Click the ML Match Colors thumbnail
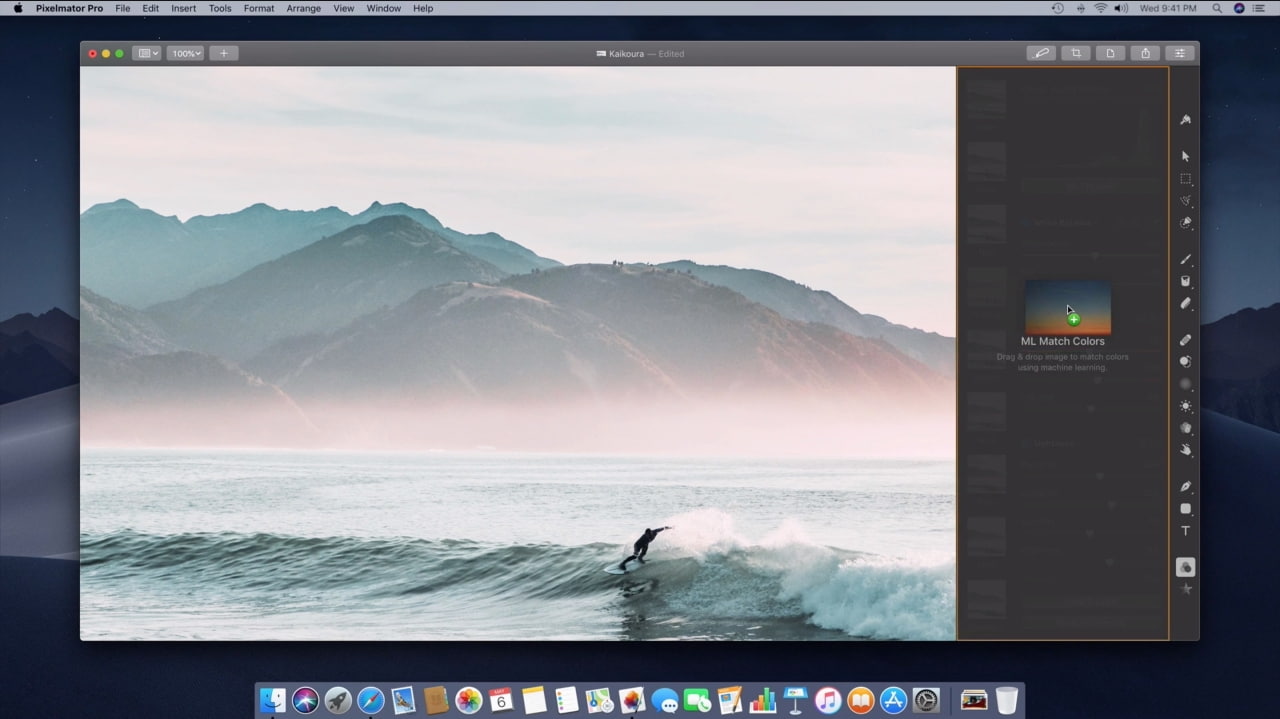 pos(1067,306)
